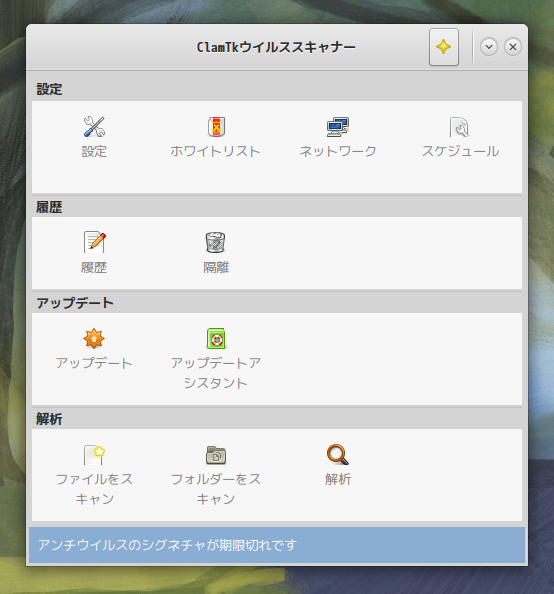Click the expired signature notice bar
This screenshot has width=554, height=594.
[x=277, y=545]
